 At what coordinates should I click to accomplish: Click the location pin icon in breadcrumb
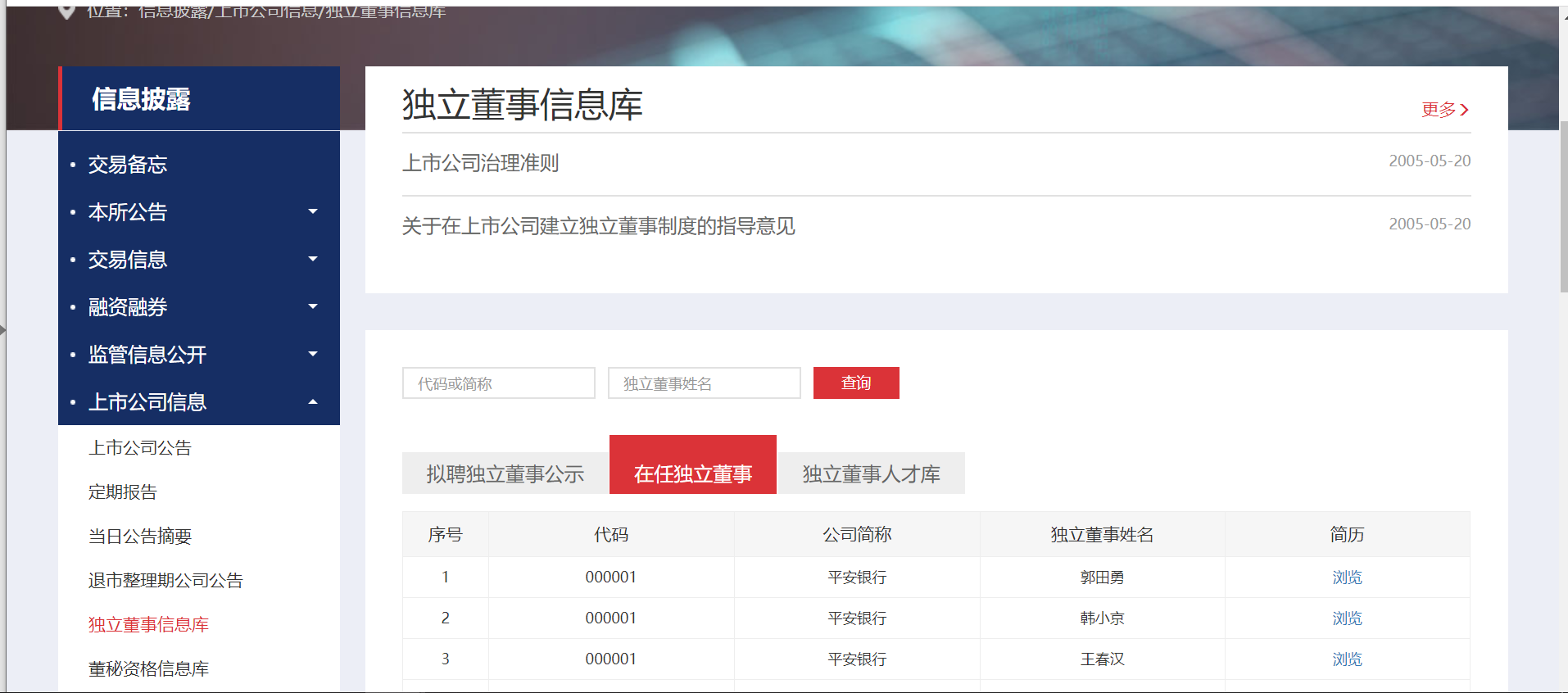point(67,12)
